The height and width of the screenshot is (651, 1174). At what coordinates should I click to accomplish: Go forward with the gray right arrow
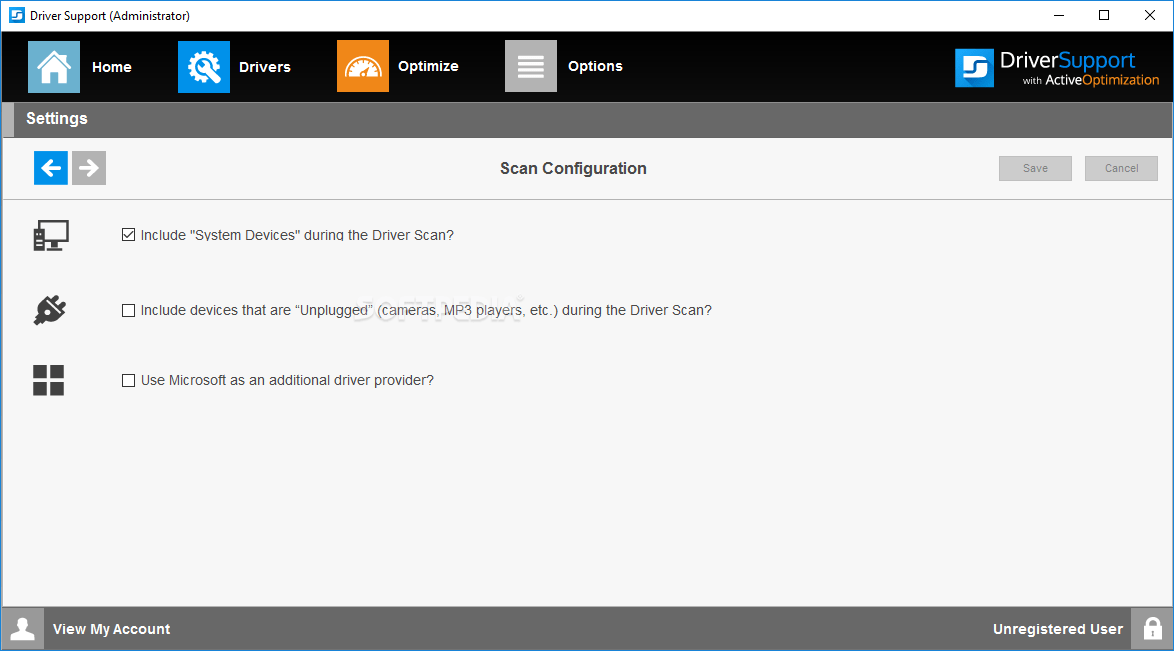pos(89,168)
